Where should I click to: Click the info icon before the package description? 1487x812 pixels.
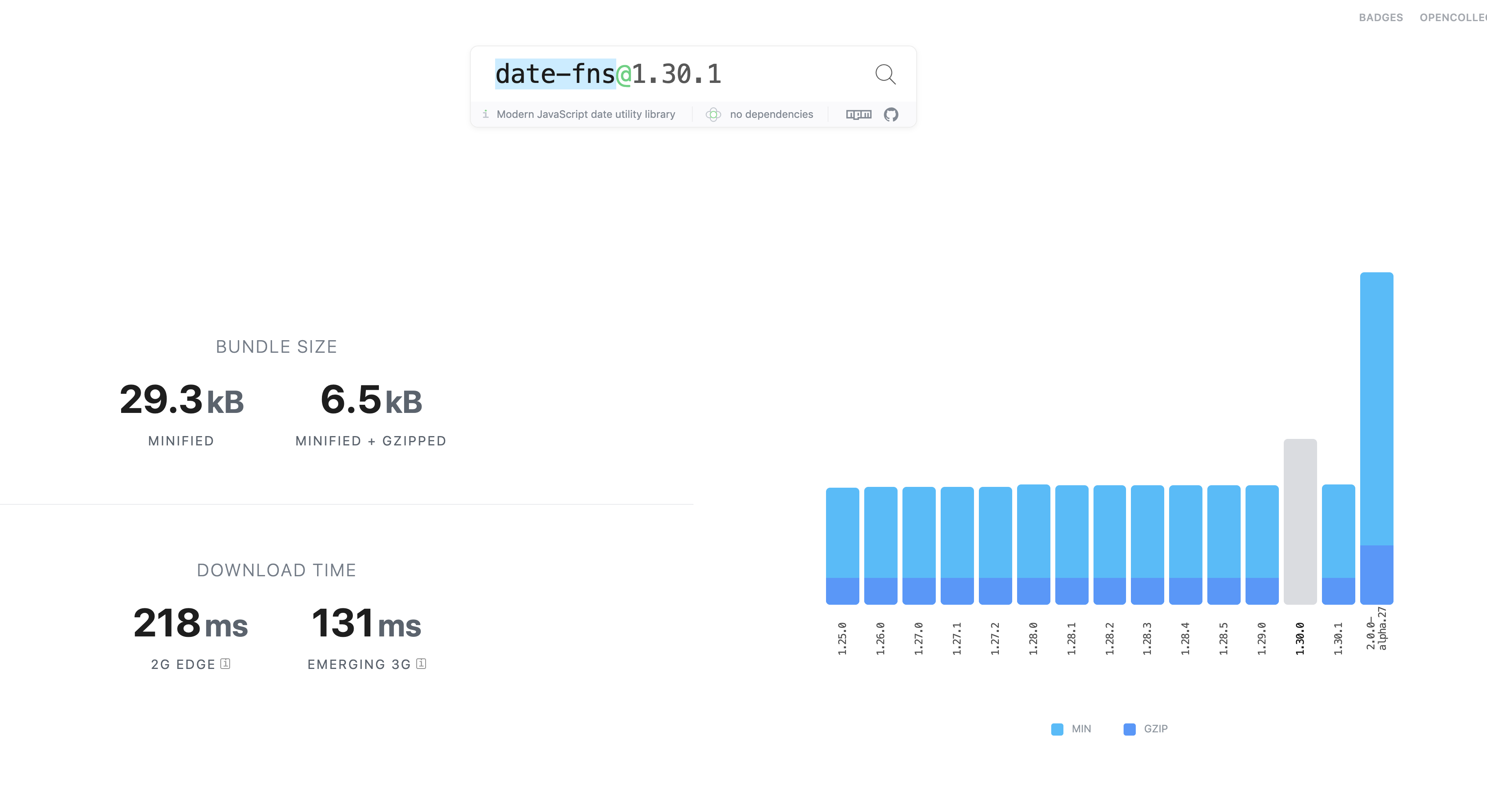485,114
